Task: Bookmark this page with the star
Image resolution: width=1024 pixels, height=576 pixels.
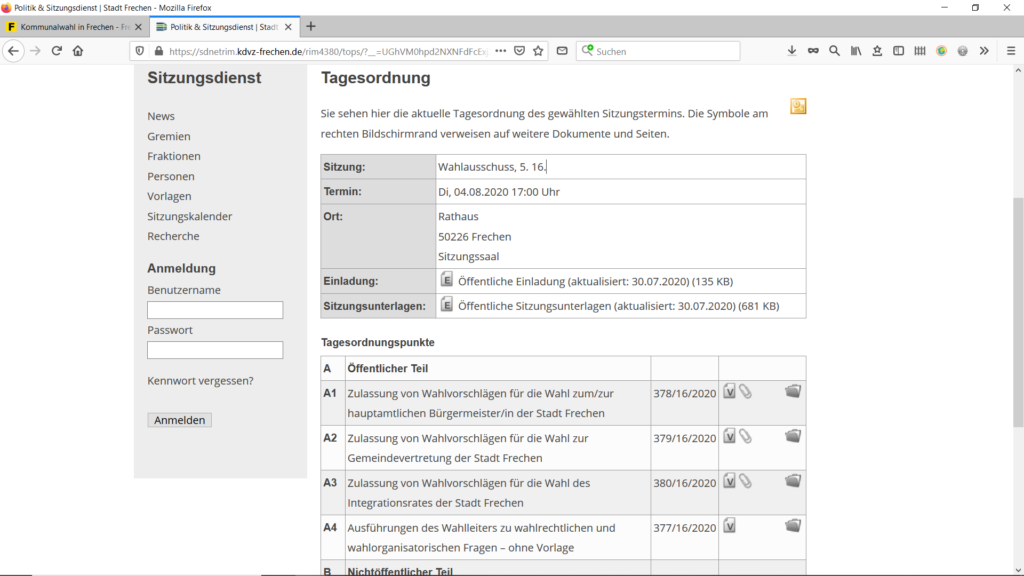Action: coord(538,51)
